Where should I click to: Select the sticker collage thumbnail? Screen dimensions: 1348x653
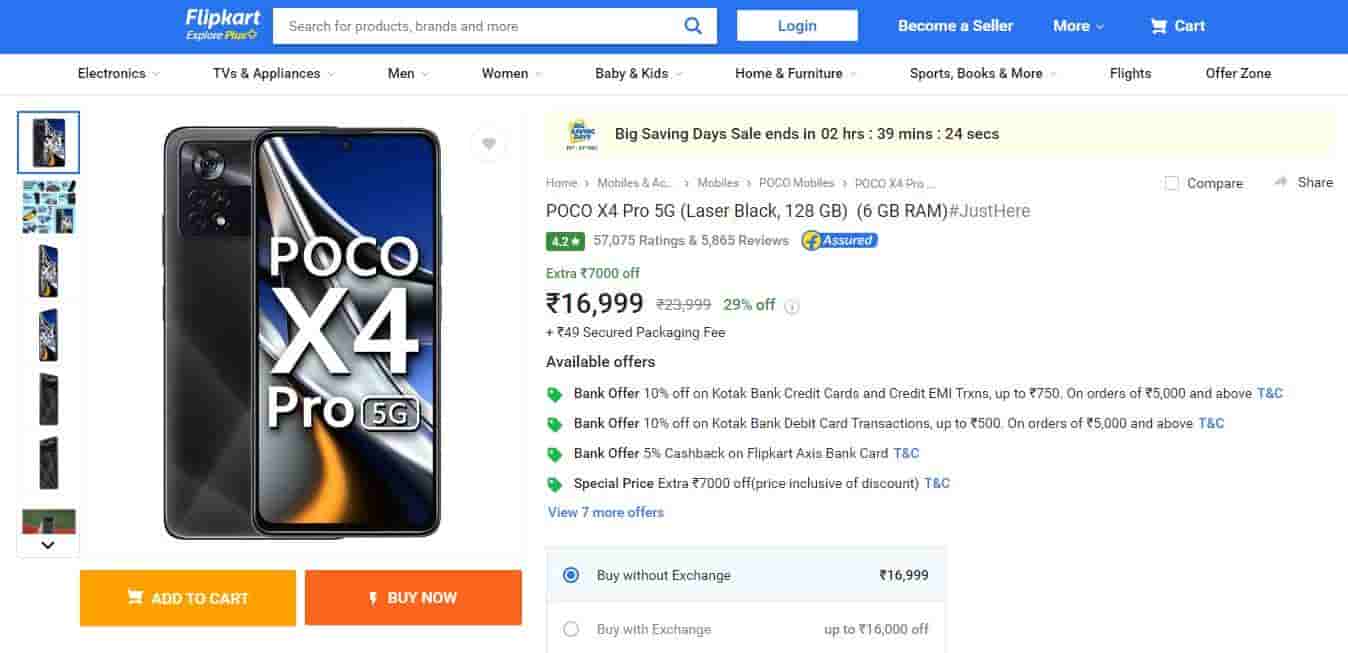(x=47, y=206)
